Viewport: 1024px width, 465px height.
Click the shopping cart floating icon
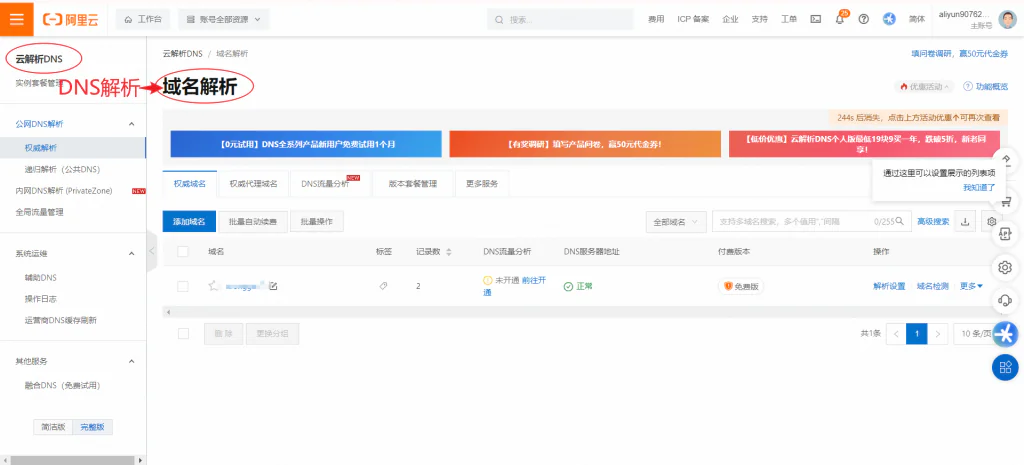[x=1006, y=201]
